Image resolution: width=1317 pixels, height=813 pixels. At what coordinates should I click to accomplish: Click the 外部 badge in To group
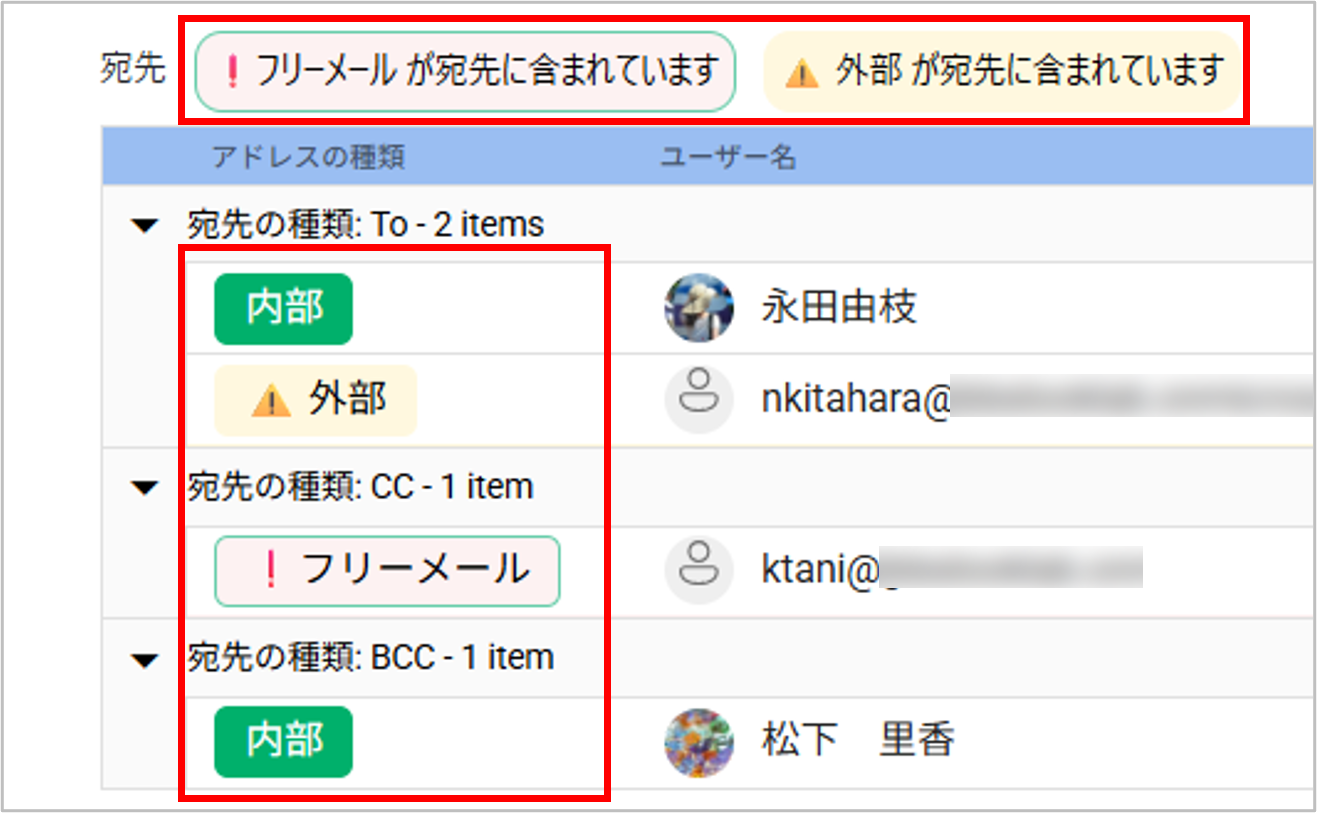315,400
